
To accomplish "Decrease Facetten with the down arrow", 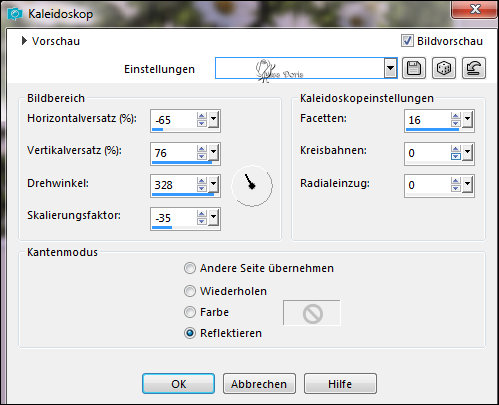I will point(455,123).
